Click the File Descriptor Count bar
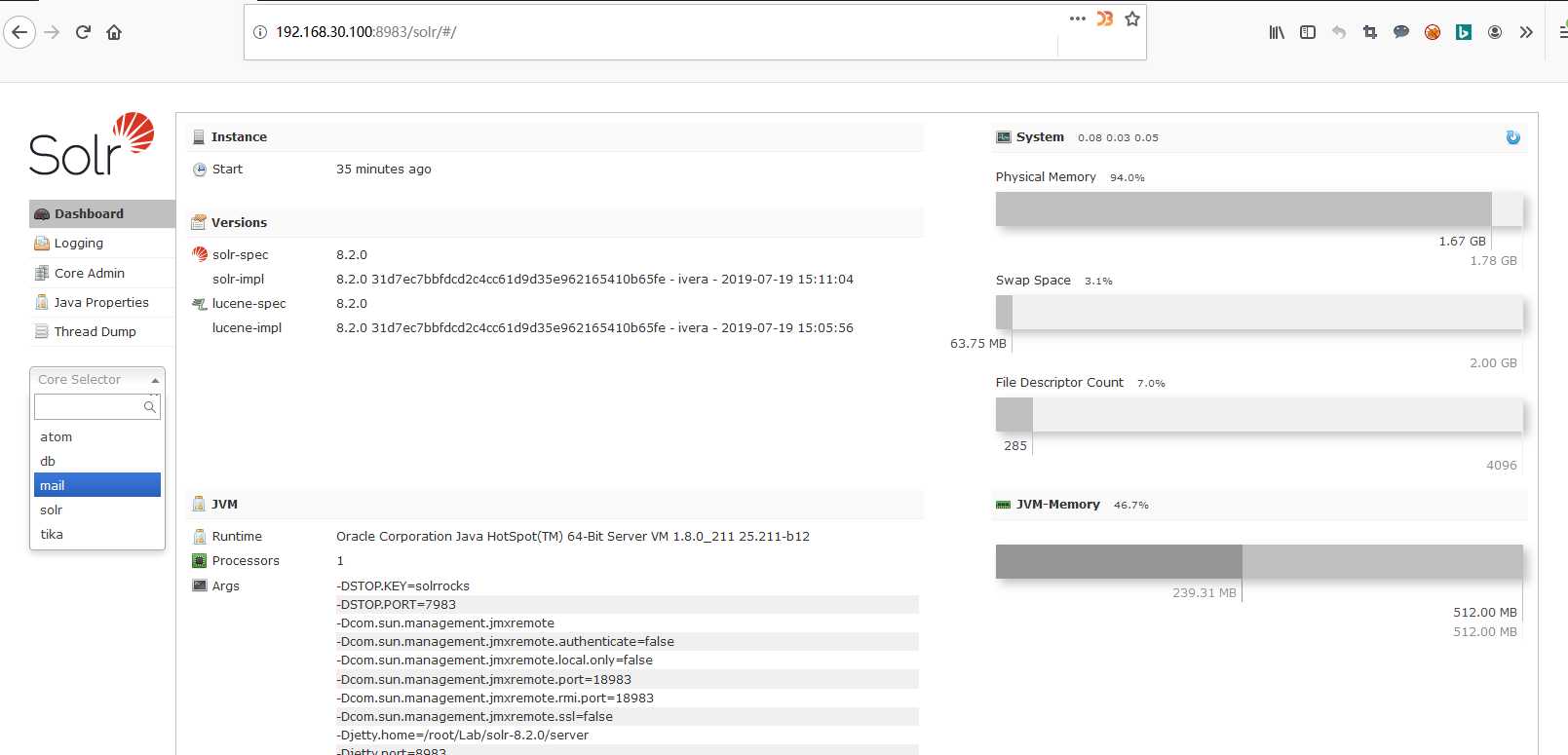The height and width of the screenshot is (755, 1568). click(x=1259, y=414)
